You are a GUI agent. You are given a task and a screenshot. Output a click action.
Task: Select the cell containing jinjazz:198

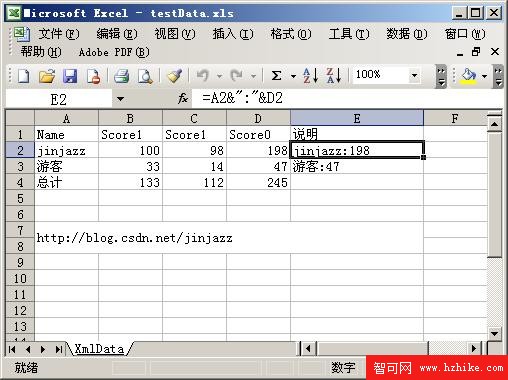click(x=357, y=150)
